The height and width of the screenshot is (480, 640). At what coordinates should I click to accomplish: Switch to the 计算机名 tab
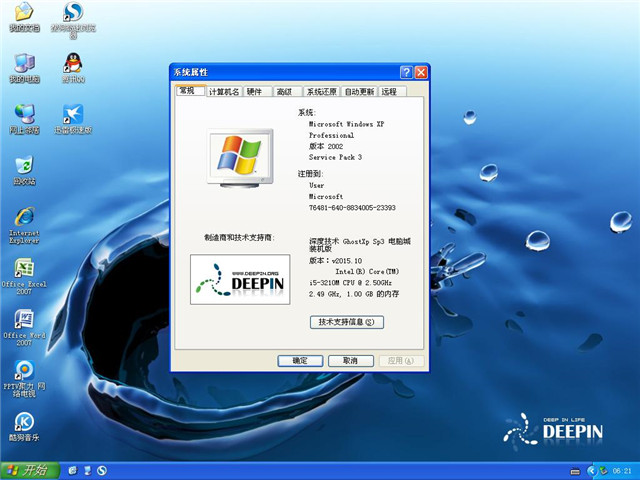[224, 92]
